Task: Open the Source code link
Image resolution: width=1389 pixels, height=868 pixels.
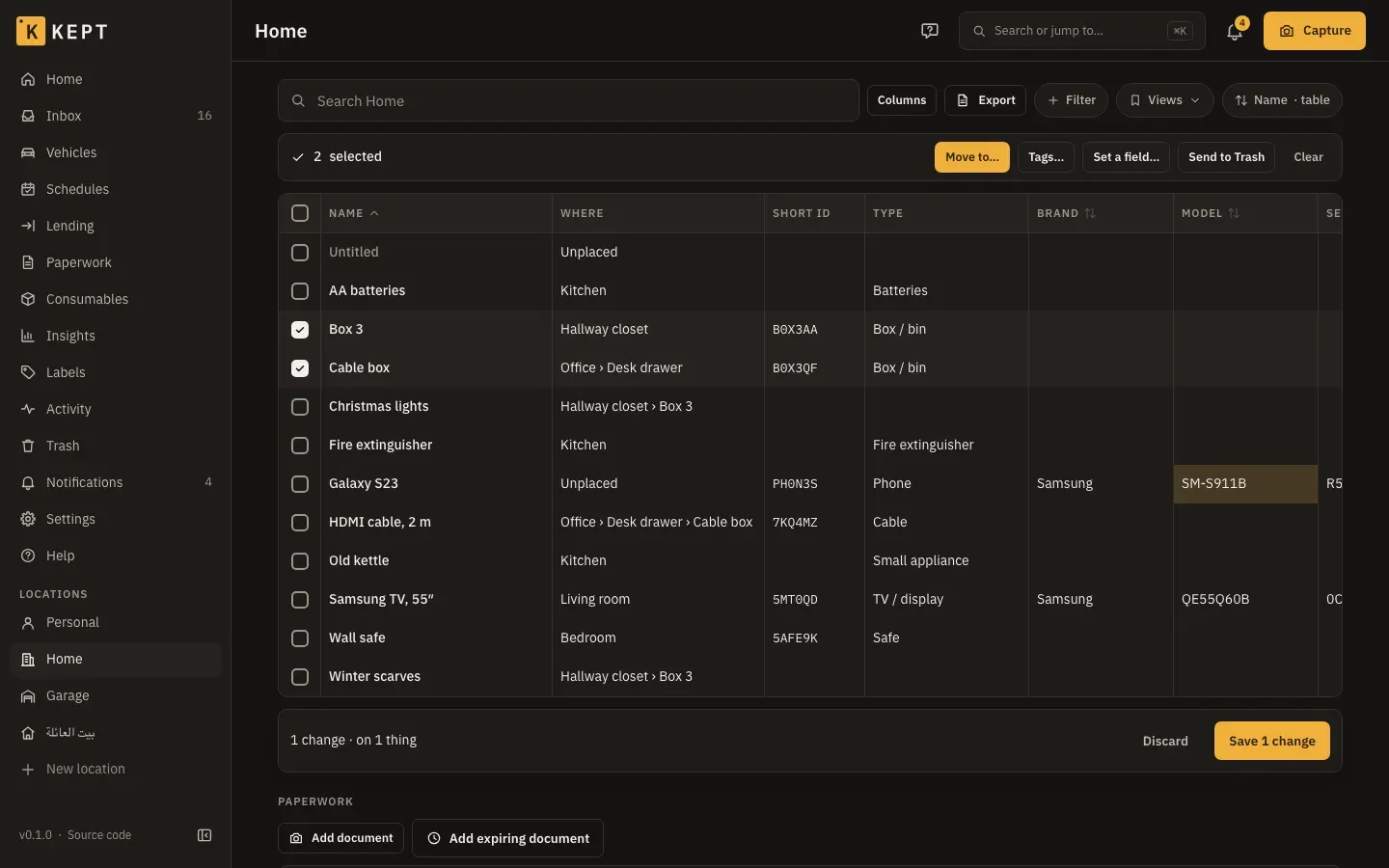Action: tap(99, 835)
